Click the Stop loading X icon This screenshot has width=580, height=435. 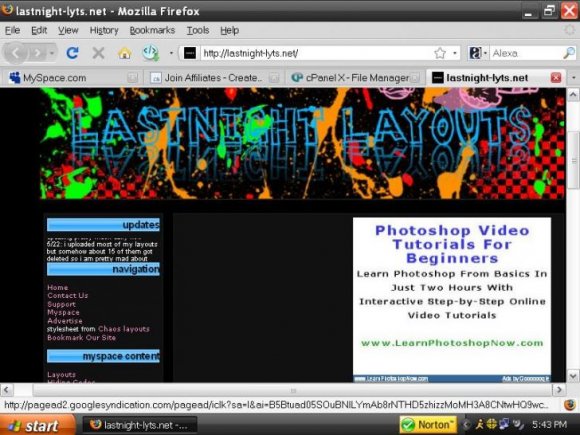point(98,53)
